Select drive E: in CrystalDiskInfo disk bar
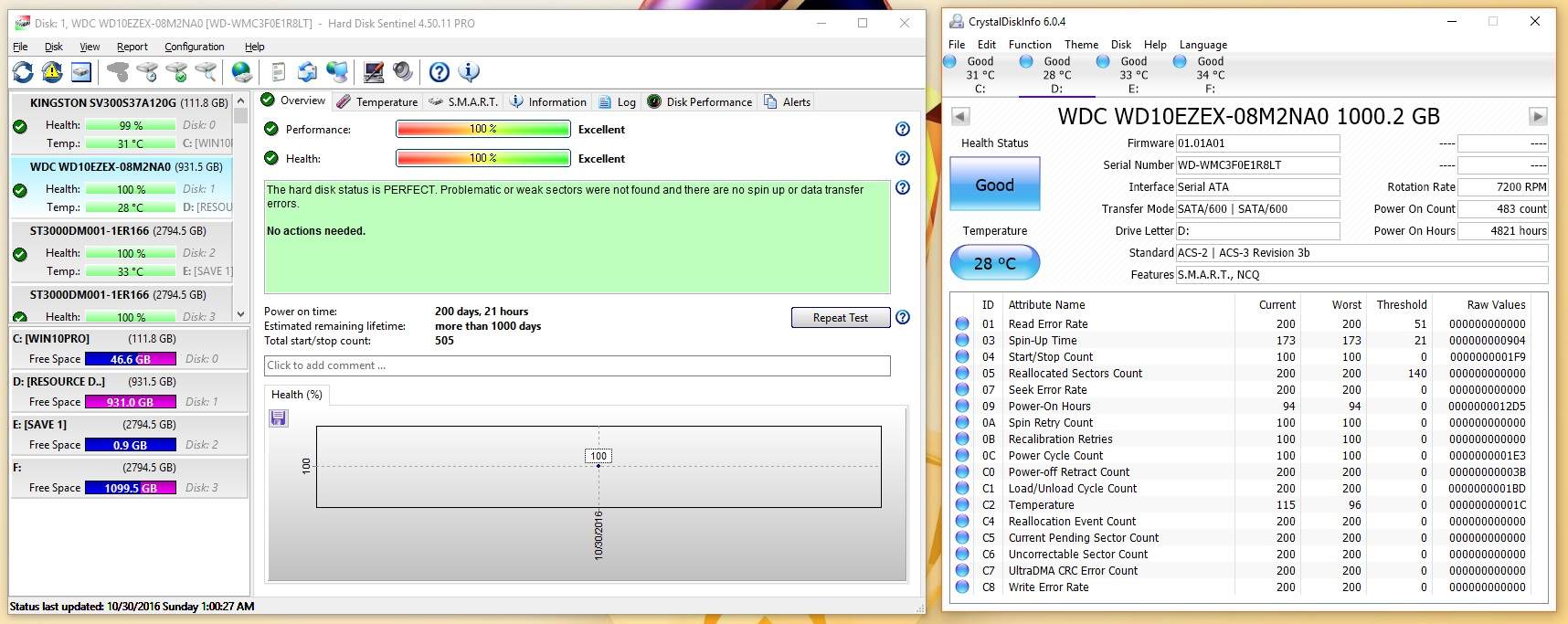The height and width of the screenshot is (624, 1568). click(1133, 75)
